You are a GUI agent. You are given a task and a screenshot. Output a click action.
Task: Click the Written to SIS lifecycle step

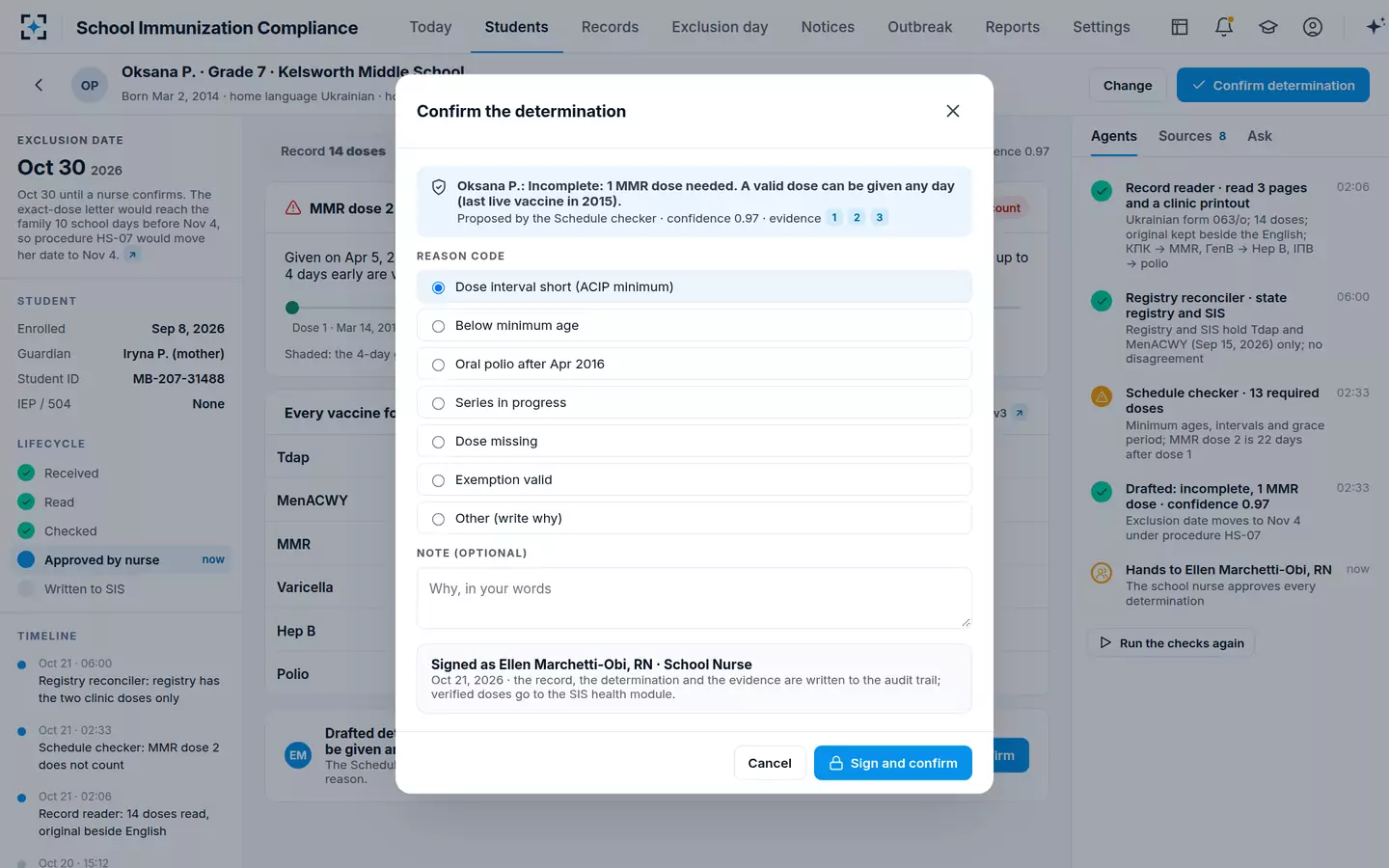[122, 588]
